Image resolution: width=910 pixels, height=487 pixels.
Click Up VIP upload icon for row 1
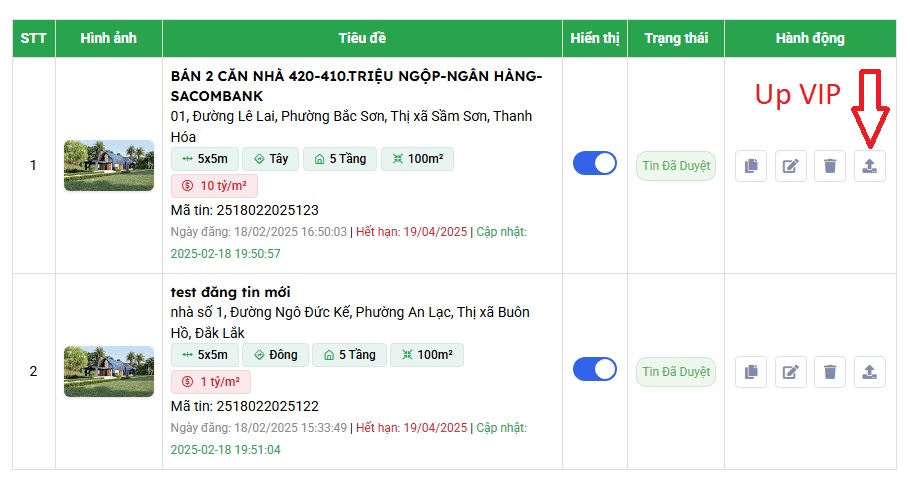[x=870, y=166]
